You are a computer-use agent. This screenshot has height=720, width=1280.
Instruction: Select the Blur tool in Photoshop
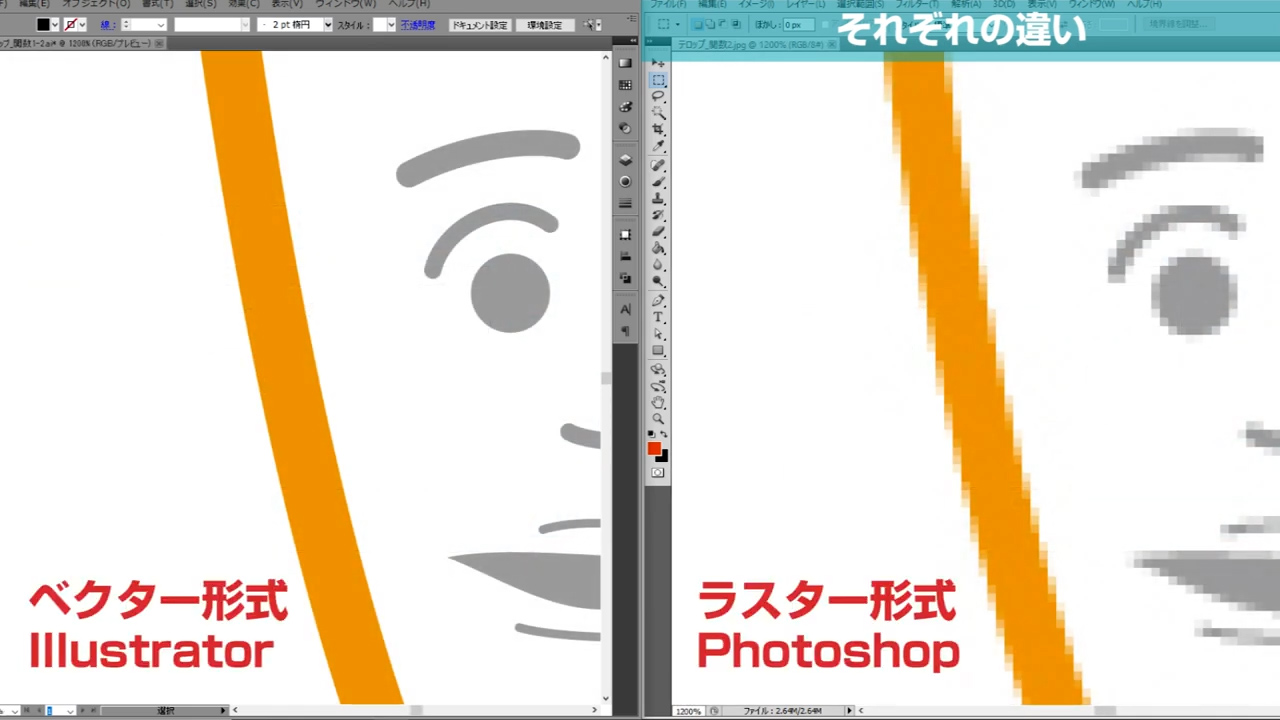point(658,265)
